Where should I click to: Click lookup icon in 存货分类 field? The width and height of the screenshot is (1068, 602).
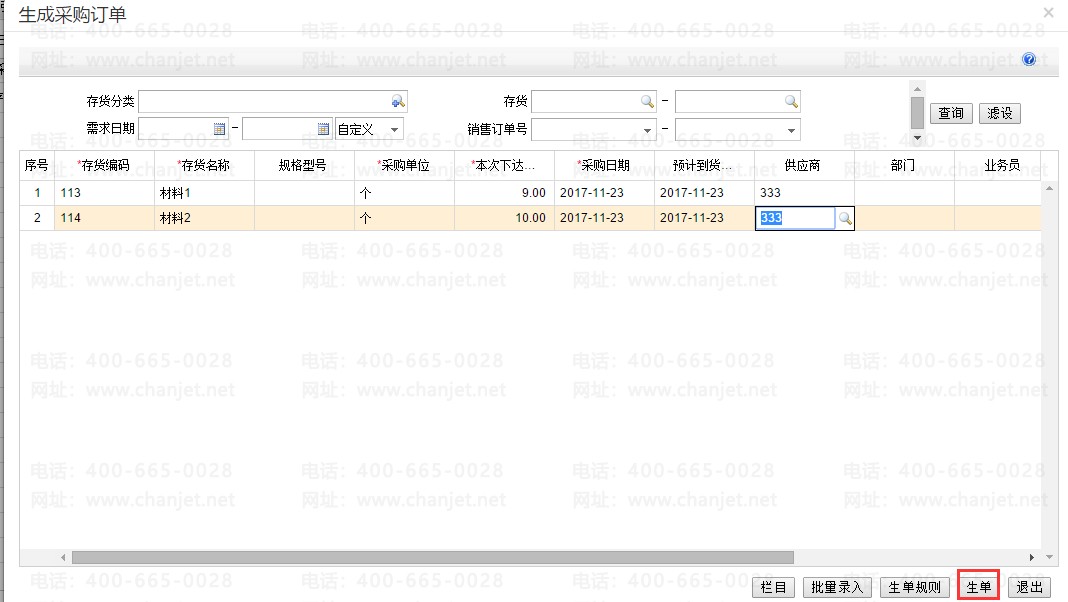pos(398,101)
